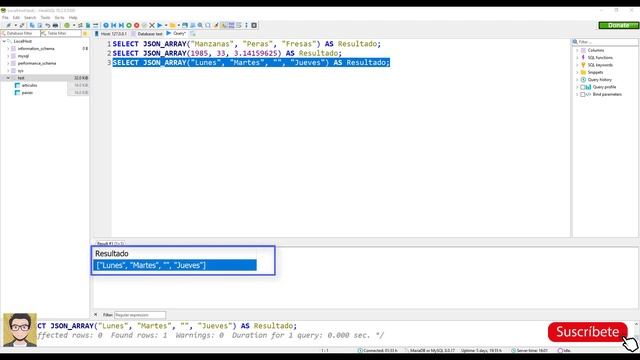Click the paste icon in toolbar
Screen dimensions: 640x360
coord(40,25)
